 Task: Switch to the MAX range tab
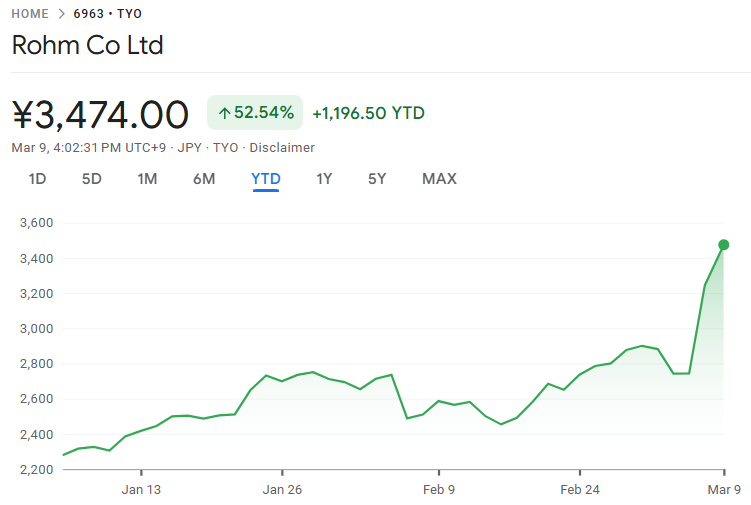pos(439,179)
